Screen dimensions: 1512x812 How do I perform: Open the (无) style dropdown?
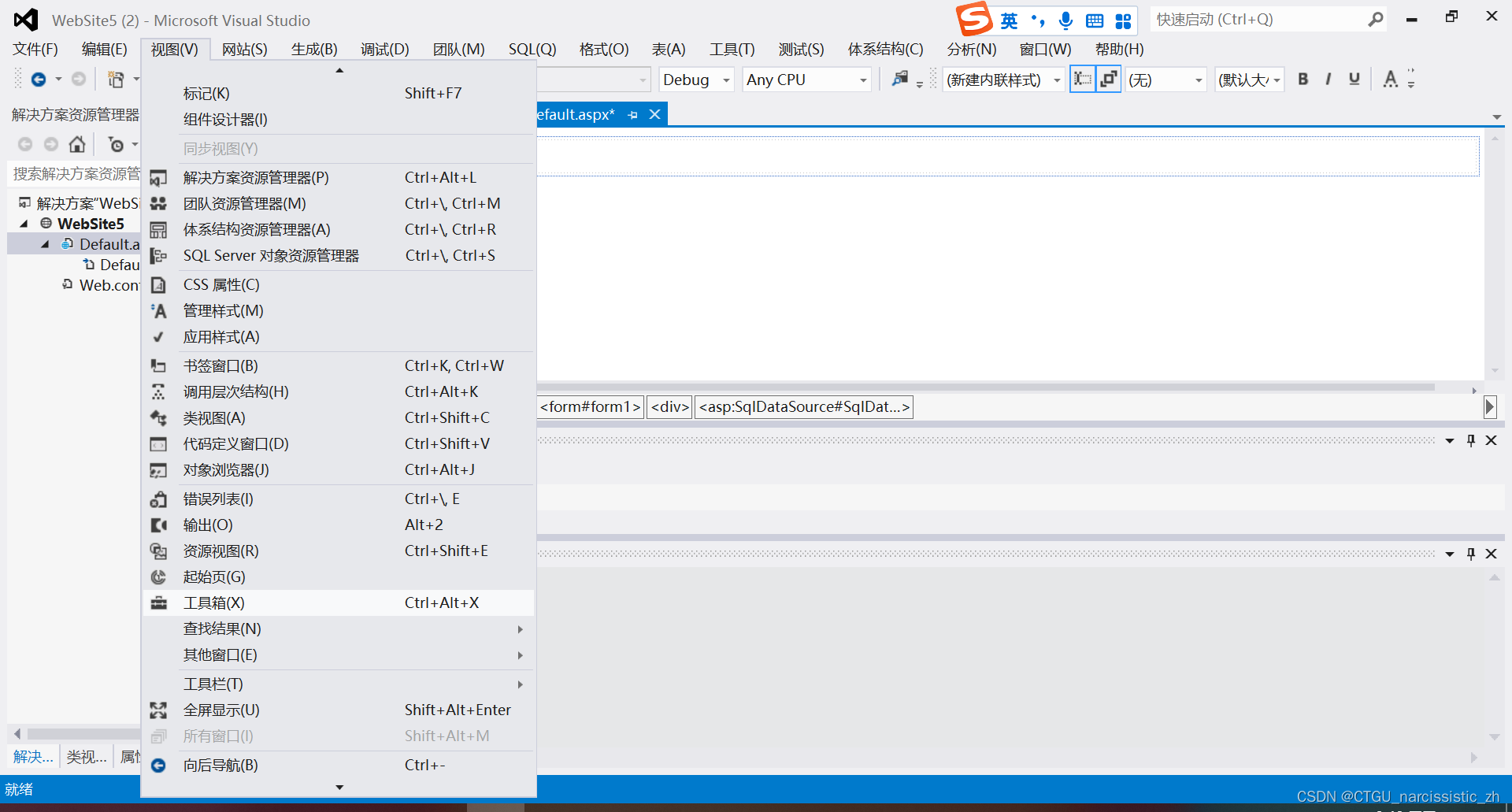(1165, 80)
